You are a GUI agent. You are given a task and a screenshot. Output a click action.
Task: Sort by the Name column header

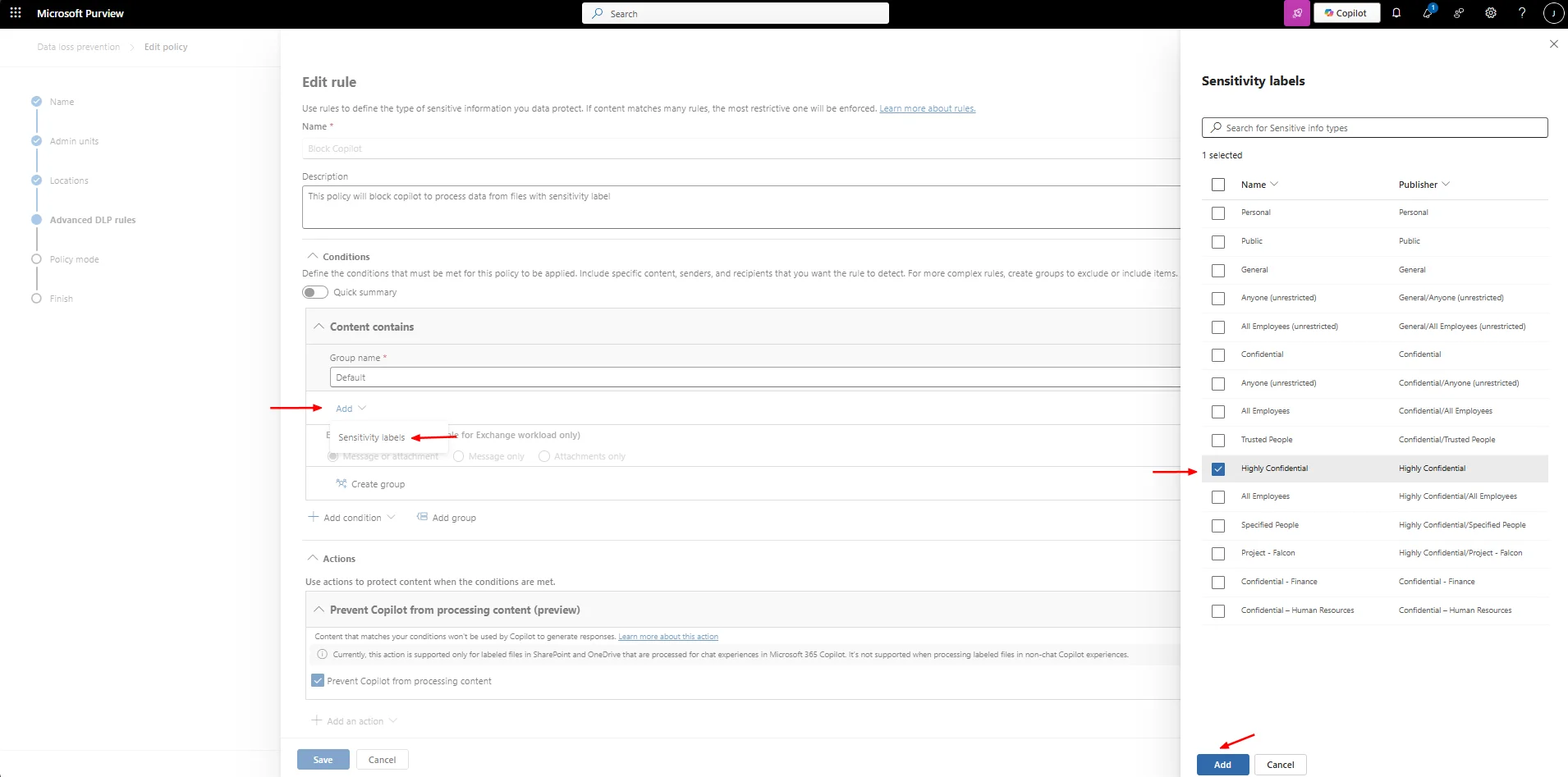click(1259, 185)
